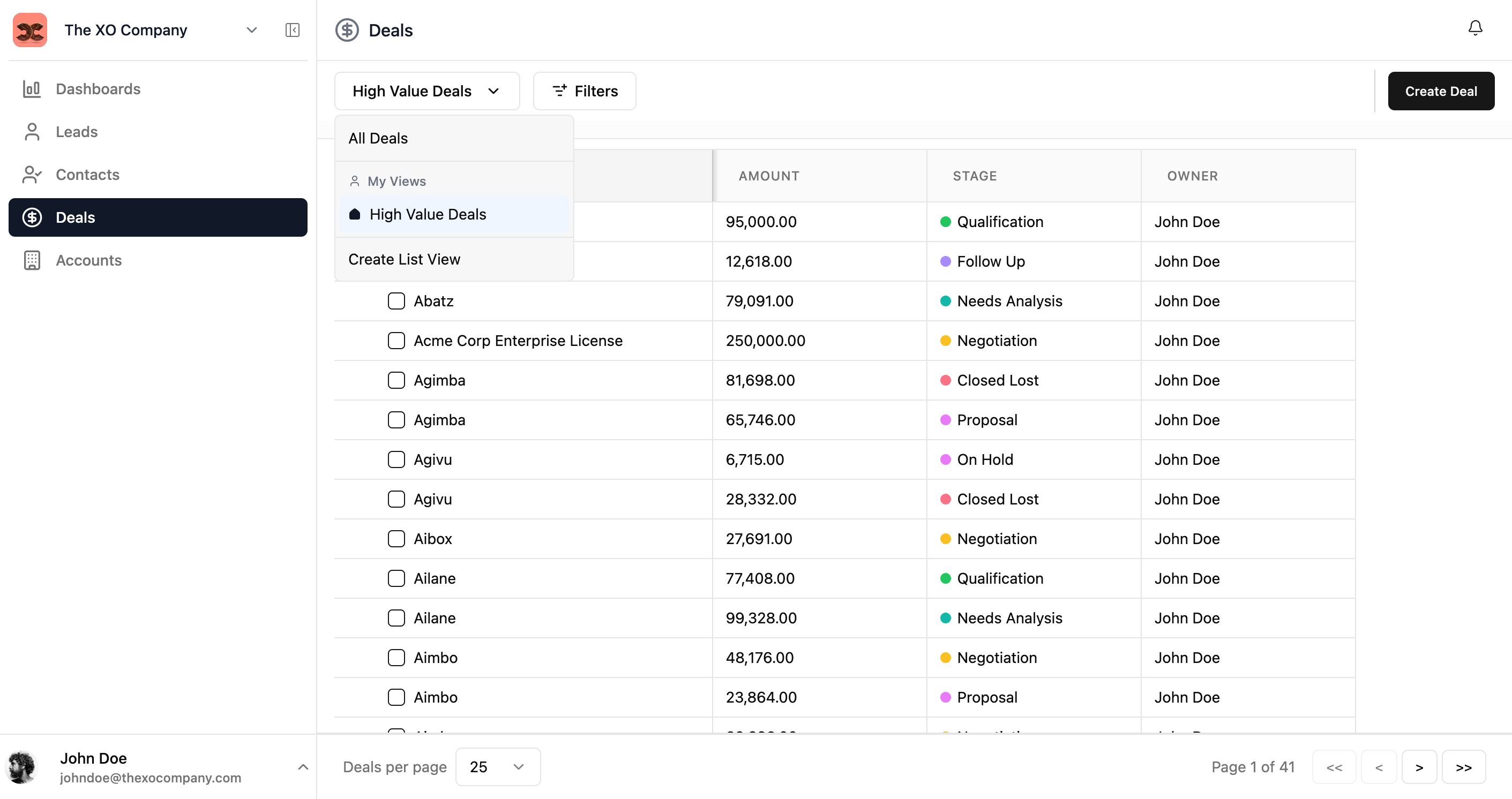Click the green Qualification dot for 95,000.00
The width and height of the screenshot is (1512, 799).
[x=945, y=222]
